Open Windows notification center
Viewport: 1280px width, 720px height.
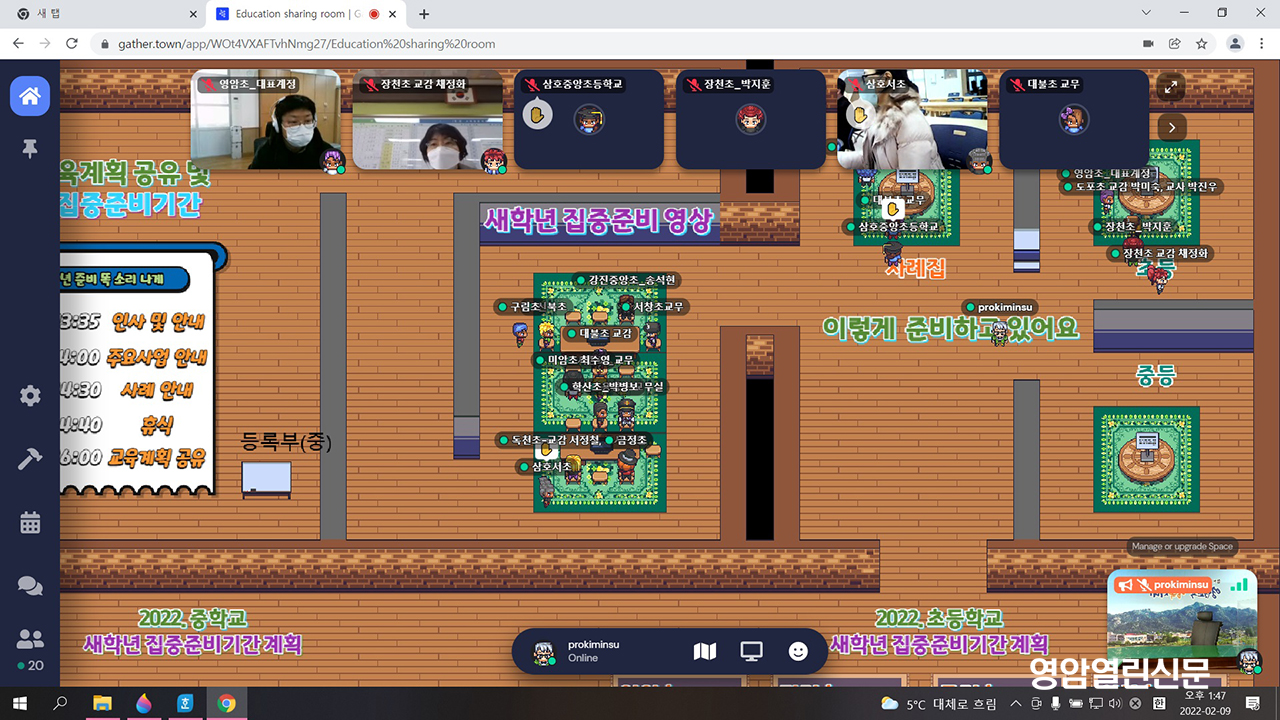pos(1251,704)
